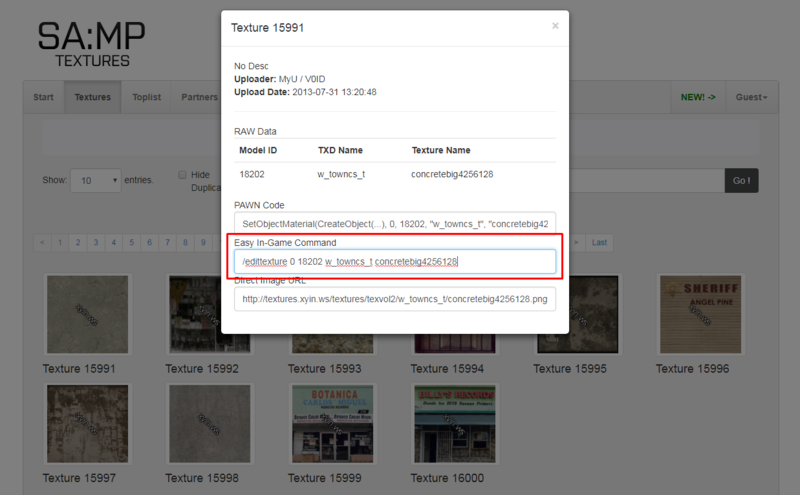Click the Texture 15997 caption
The width and height of the screenshot is (800, 495).
click(x=79, y=478)
